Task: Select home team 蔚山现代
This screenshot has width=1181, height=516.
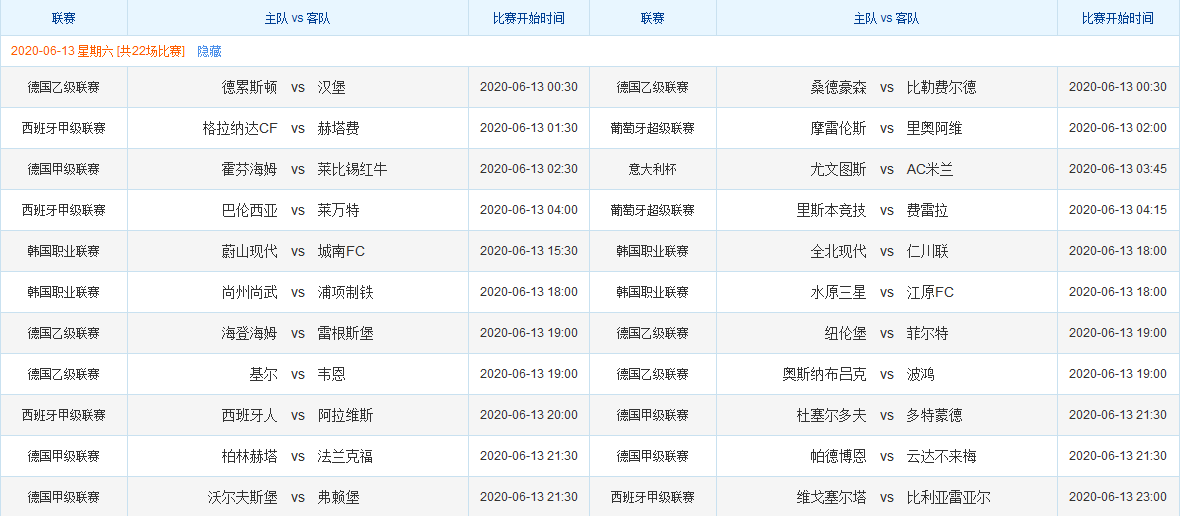Action: pyautogui.click(x=249, y=251)
